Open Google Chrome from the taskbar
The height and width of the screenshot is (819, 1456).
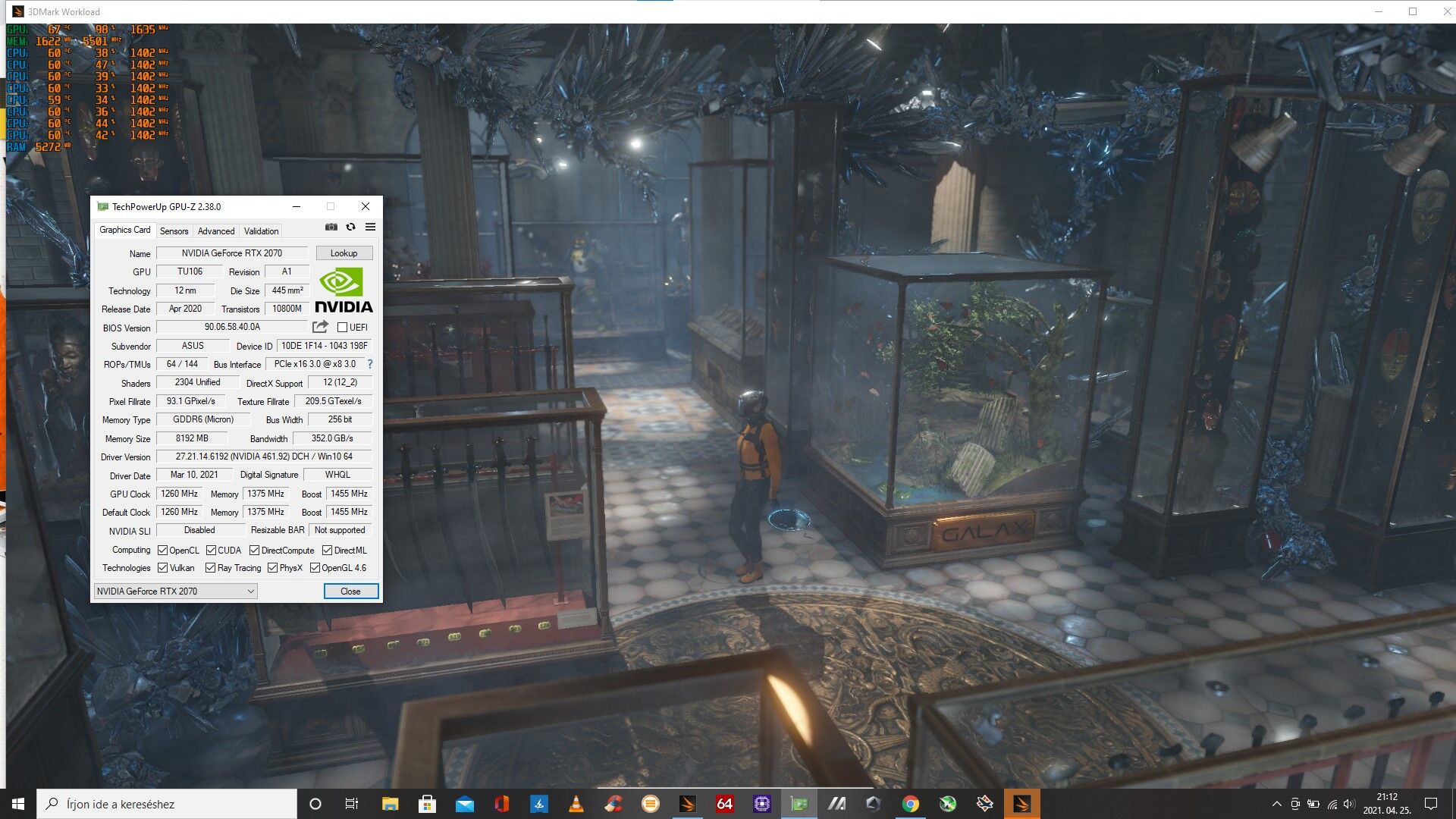tap(910, 804)
